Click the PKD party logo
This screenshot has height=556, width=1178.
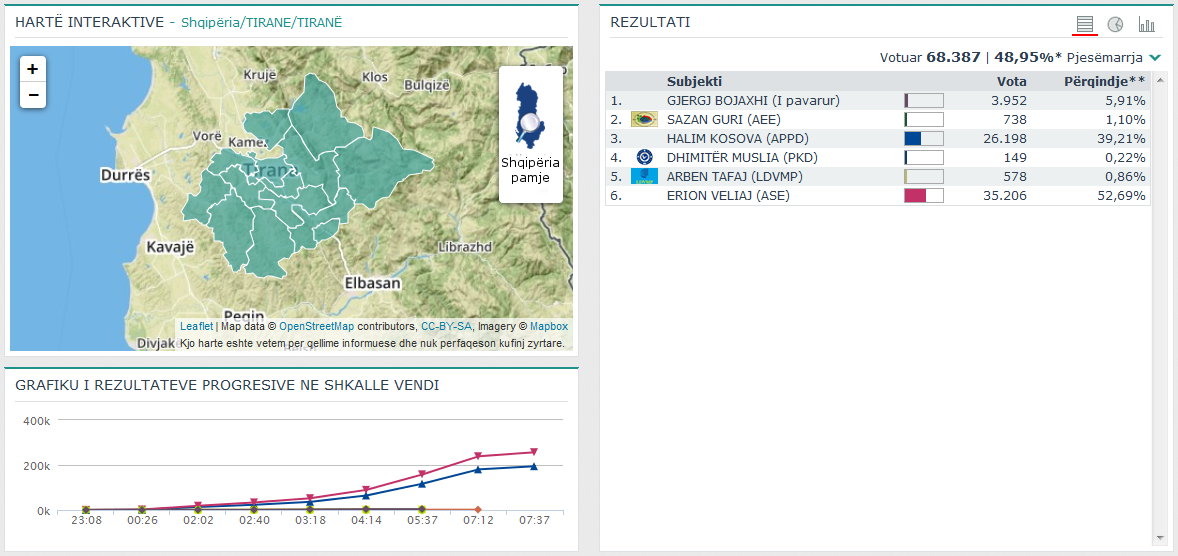[645, 157]
